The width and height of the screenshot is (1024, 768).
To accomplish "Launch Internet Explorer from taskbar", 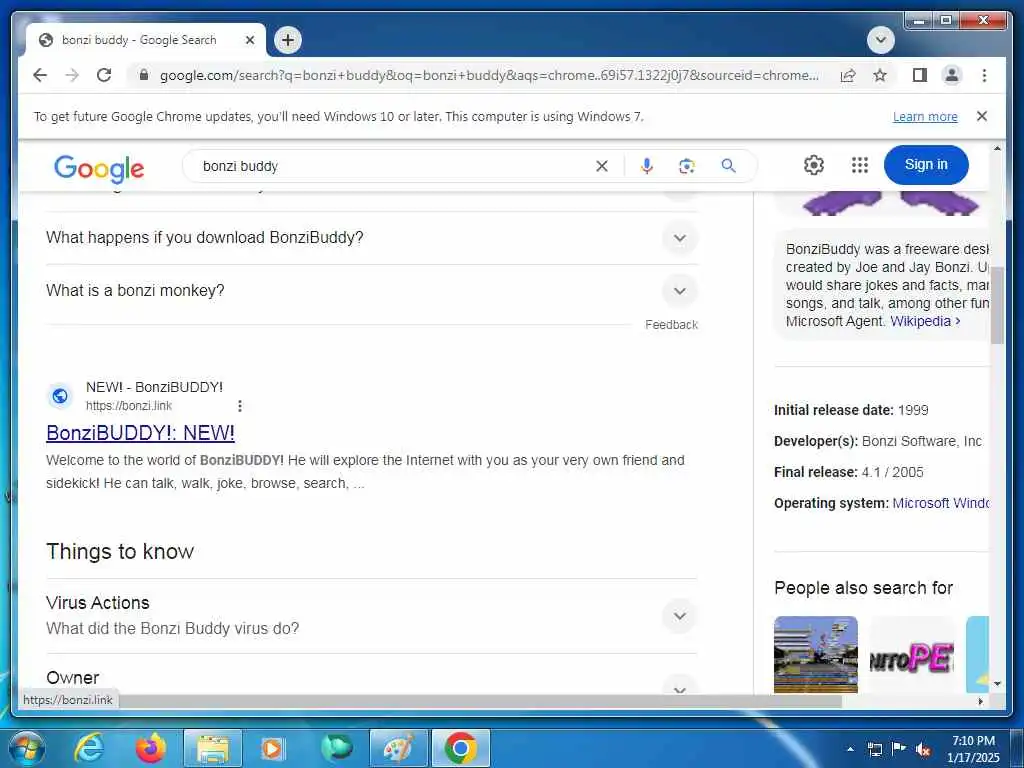I will (x=89, y=748).
